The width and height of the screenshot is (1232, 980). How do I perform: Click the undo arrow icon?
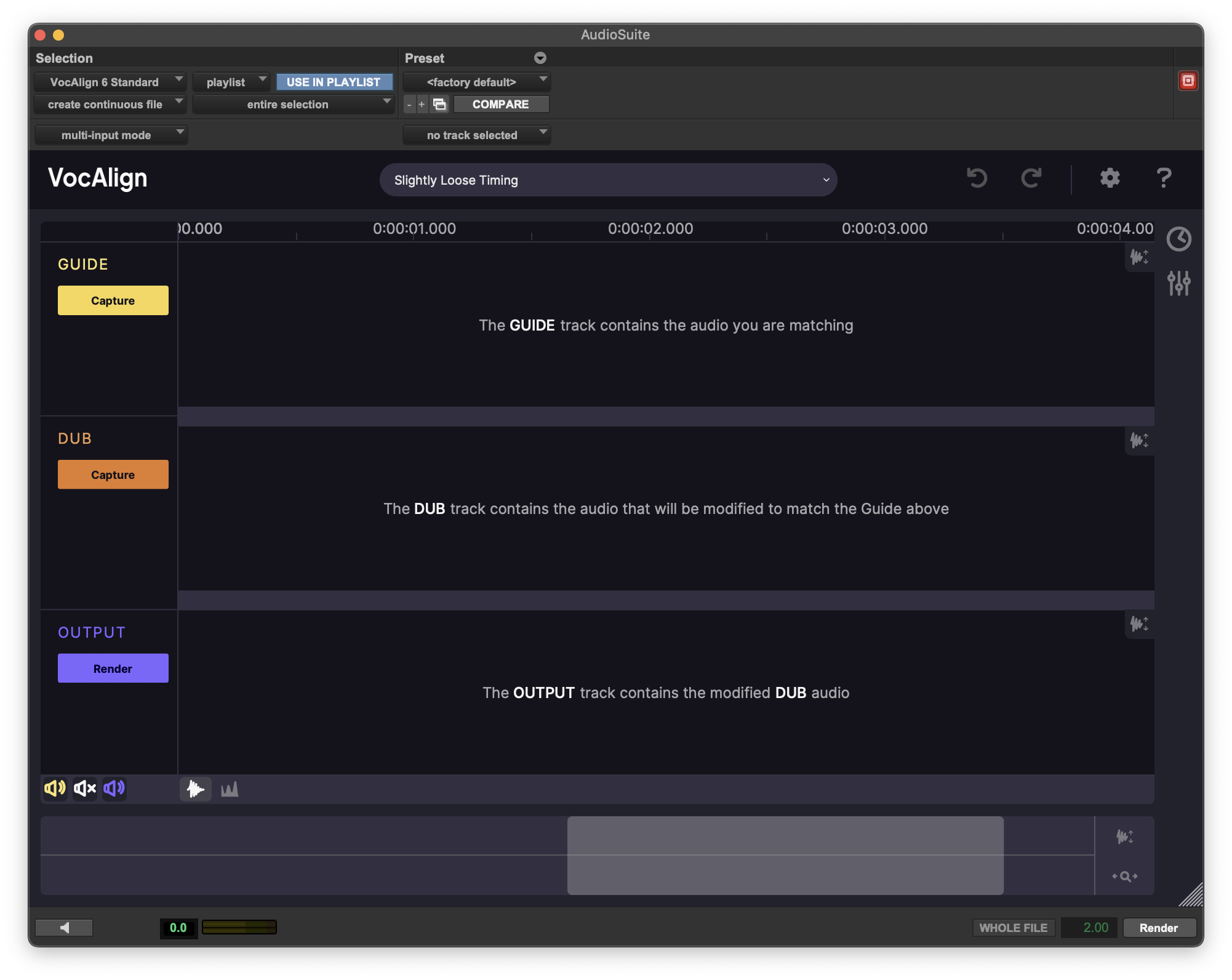[x=977, y=179]
